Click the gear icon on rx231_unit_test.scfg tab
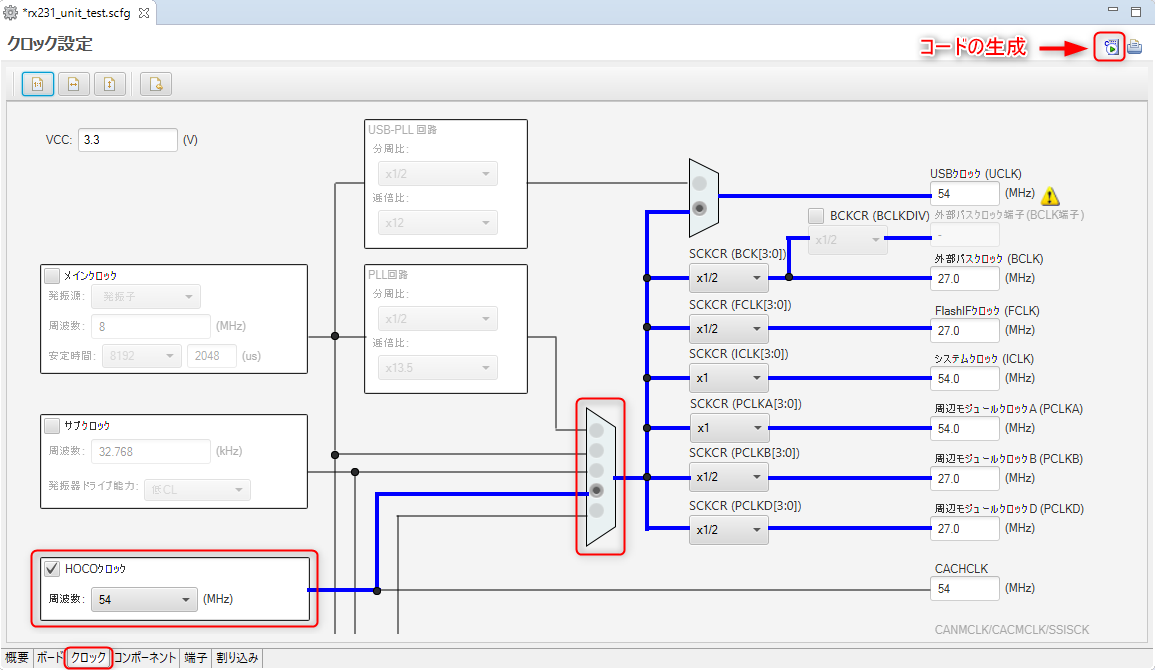The image size is (1155, 670). point(10,13)
